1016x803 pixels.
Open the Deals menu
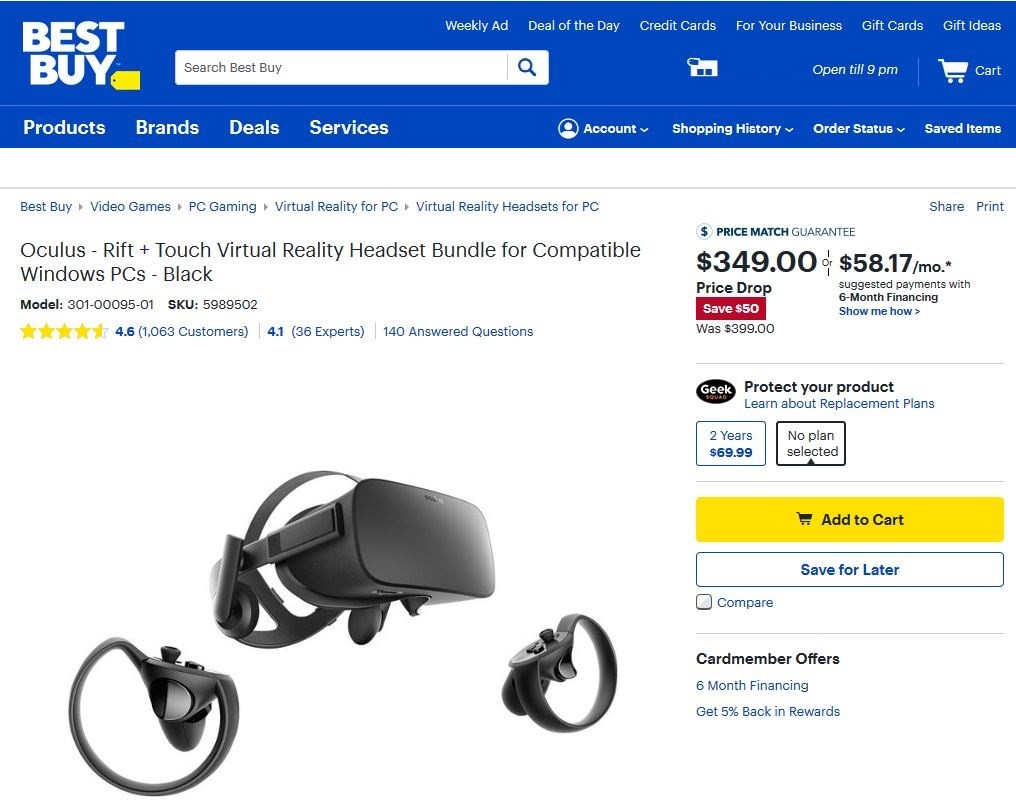click(254, 127)
